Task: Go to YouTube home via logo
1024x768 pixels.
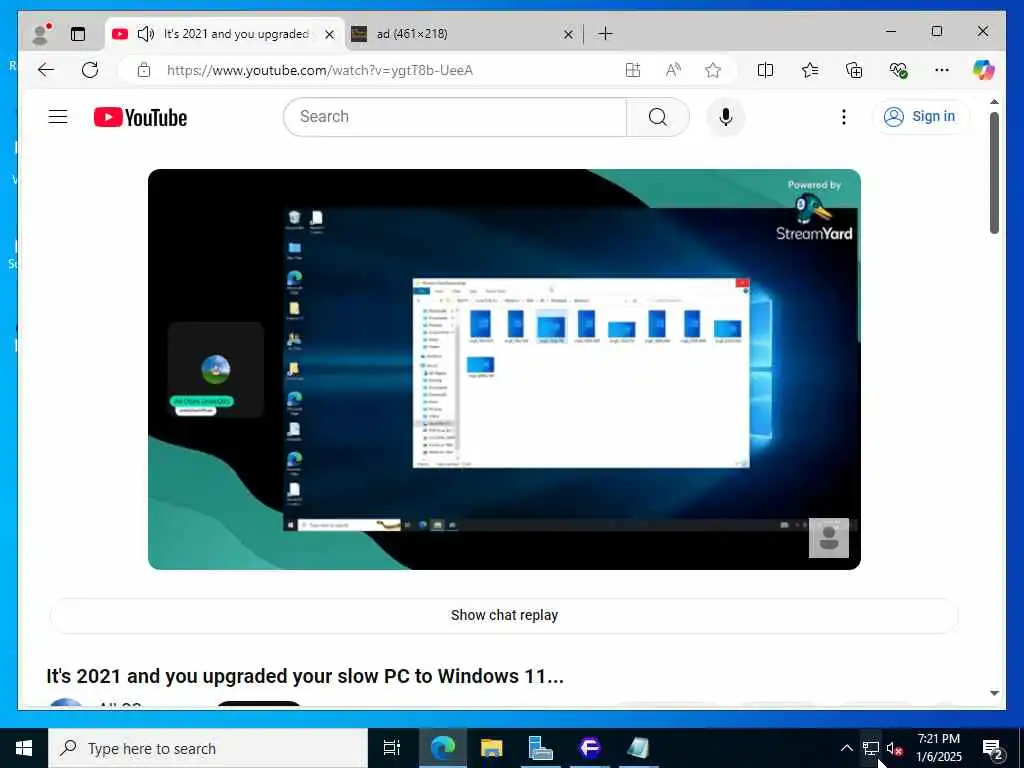Action: (x=140, y=118)
